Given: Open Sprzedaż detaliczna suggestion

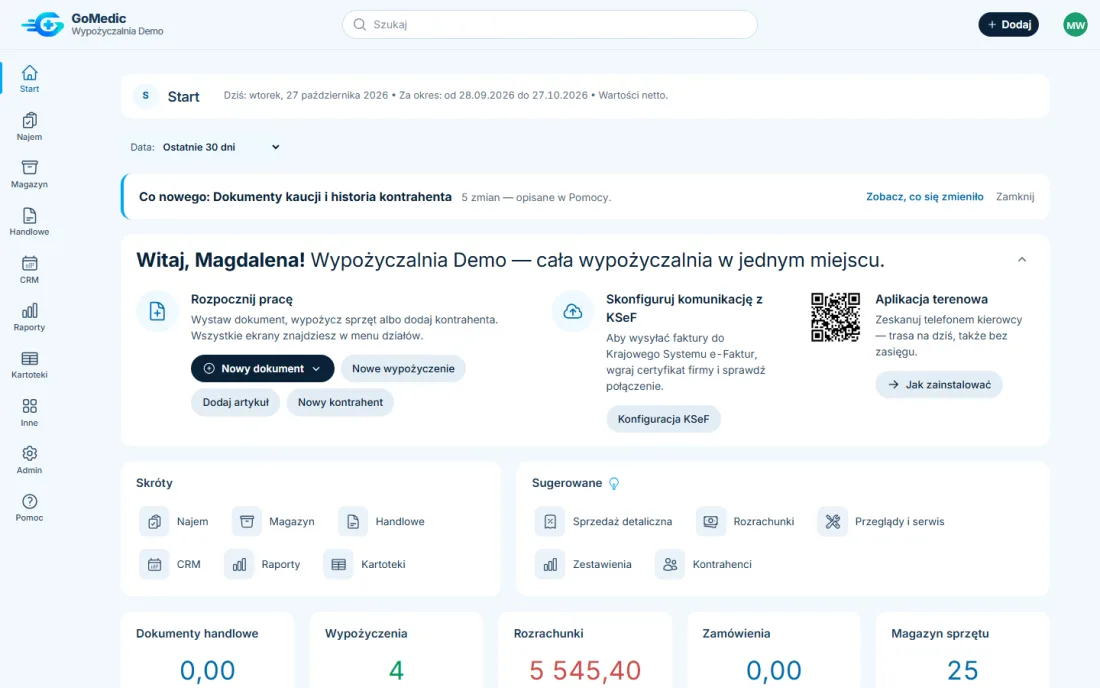Looking at the screenshot, I should pyautogui.click(x=604, y=521).
